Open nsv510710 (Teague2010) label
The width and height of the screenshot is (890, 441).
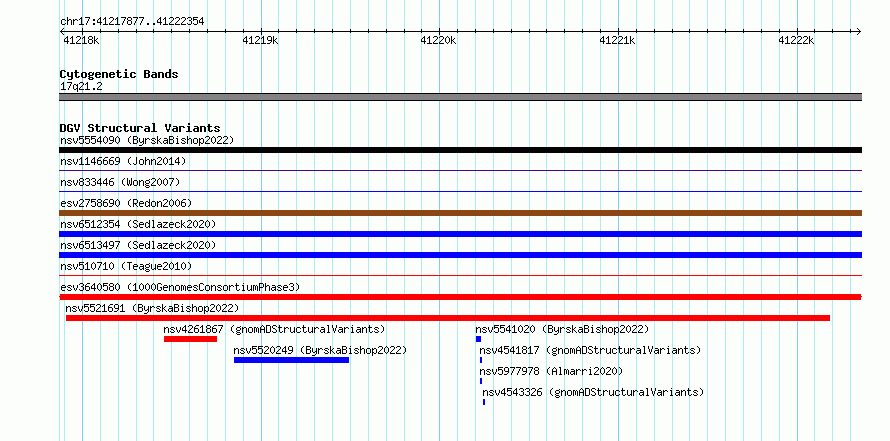point(126,266)
